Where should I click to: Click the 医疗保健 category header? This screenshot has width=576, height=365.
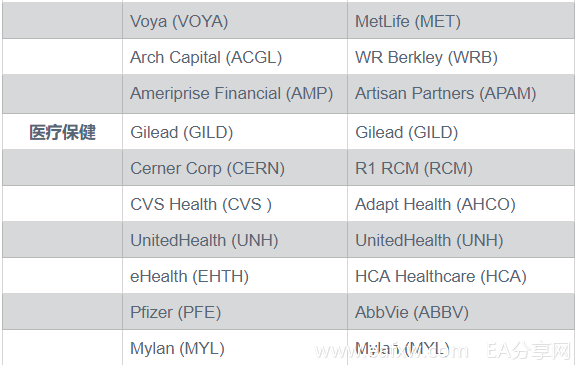coord(62,132)
